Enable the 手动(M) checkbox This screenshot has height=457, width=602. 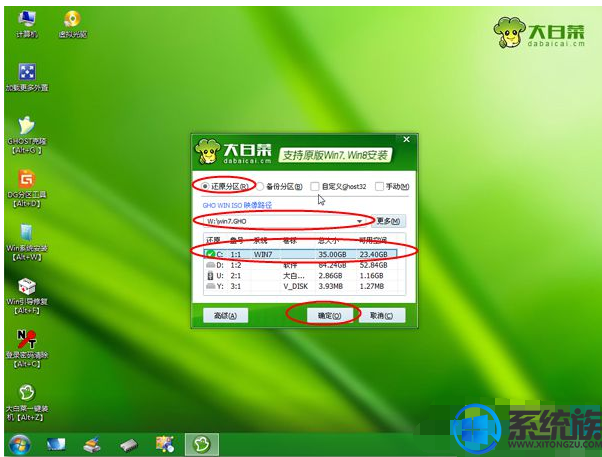tap(379, 187)
